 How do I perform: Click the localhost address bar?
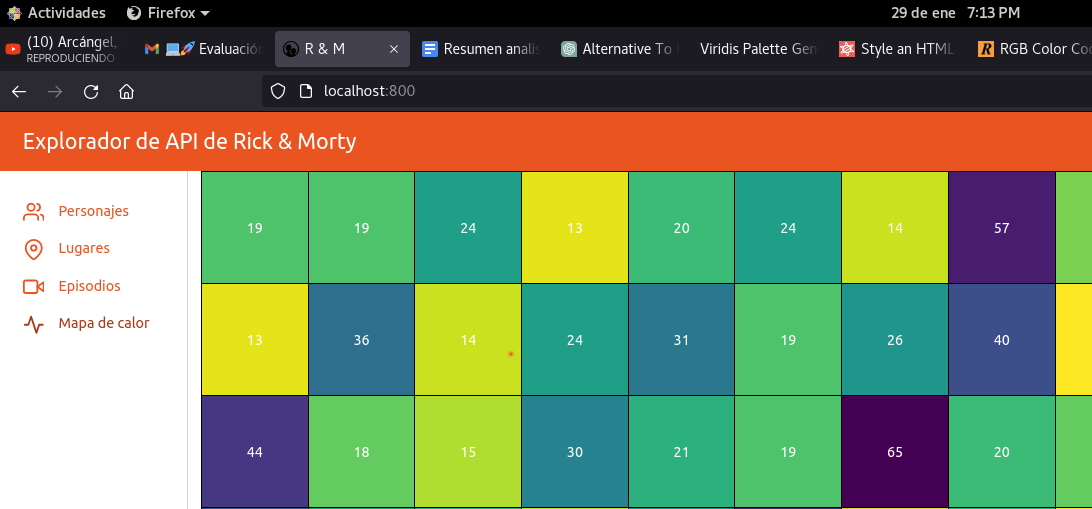point(676,91)
